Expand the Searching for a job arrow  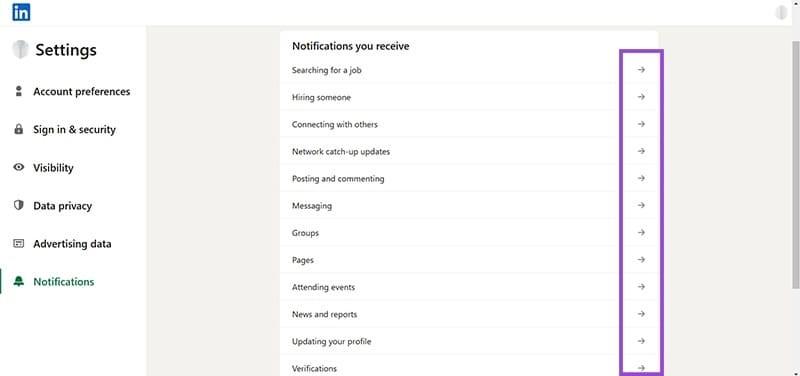[x=641, y=70]
